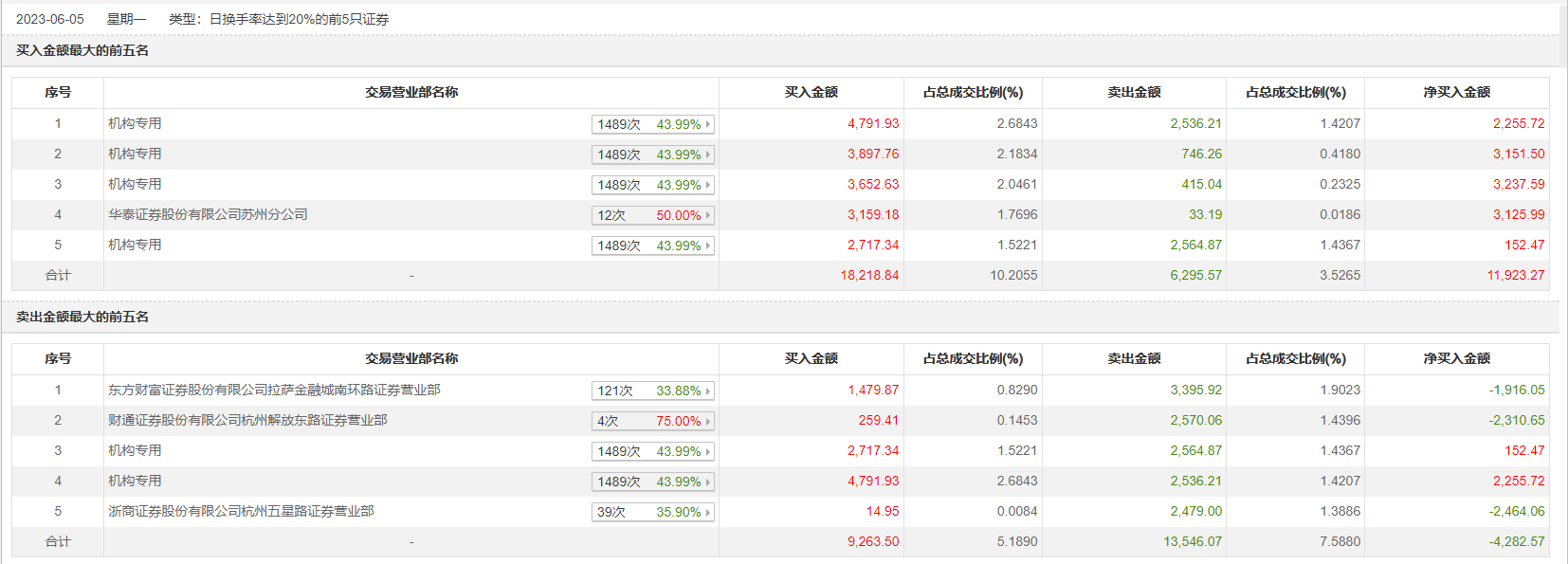The height and width of the screenshot is (564, 1568).
Task: Click the arrow icon beside 121次 33.88%
Action: [x=707, y=391]
